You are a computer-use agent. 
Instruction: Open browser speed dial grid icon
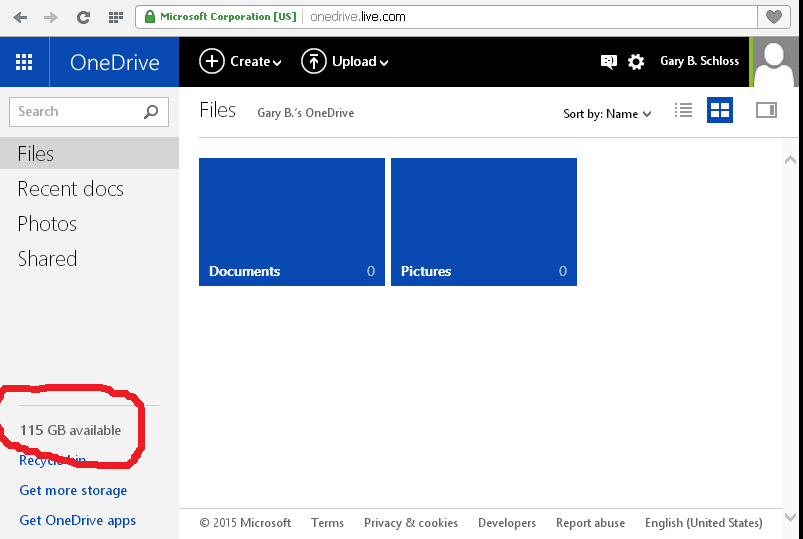pos(116,17)
